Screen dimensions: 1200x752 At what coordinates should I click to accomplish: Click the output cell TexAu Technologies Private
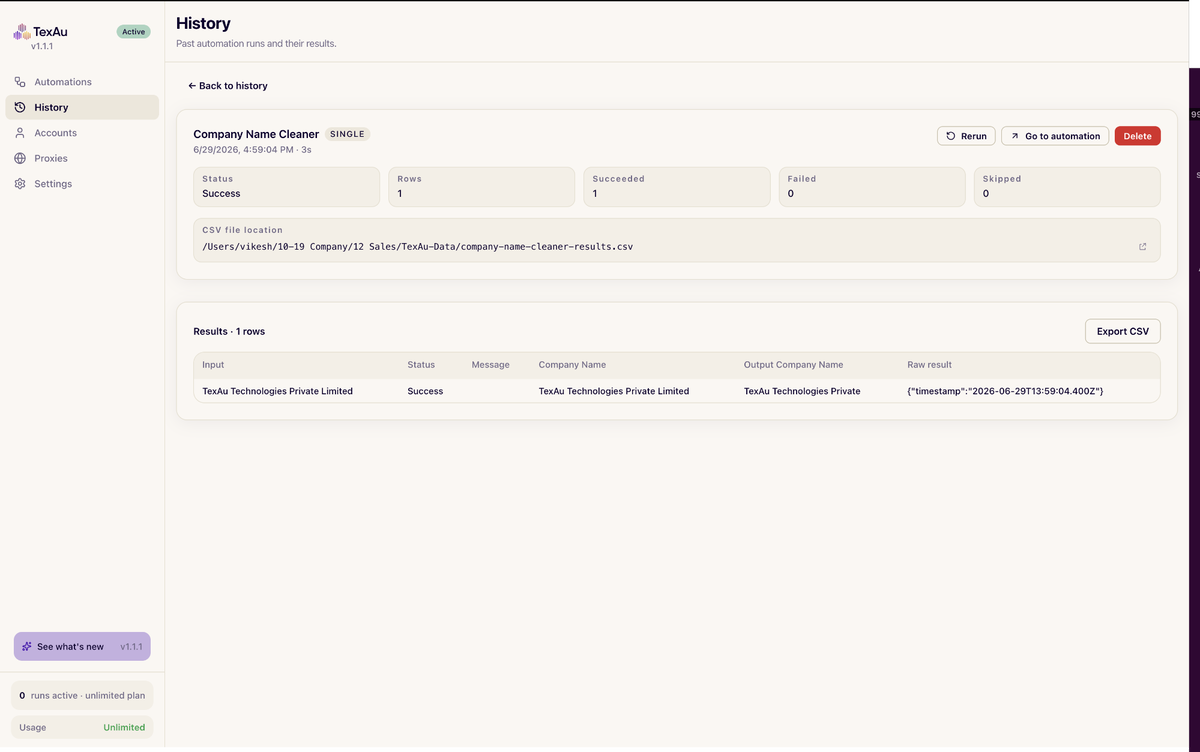[802, 391]
